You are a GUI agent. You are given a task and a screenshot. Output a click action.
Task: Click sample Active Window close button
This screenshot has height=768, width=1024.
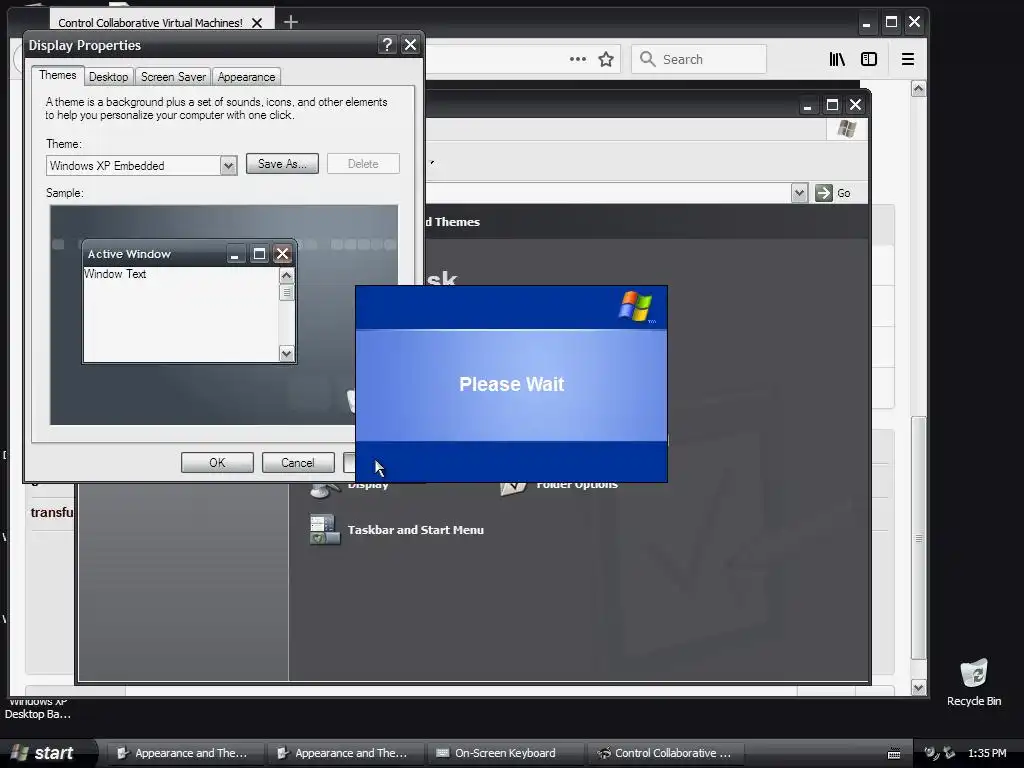[282, 253]
